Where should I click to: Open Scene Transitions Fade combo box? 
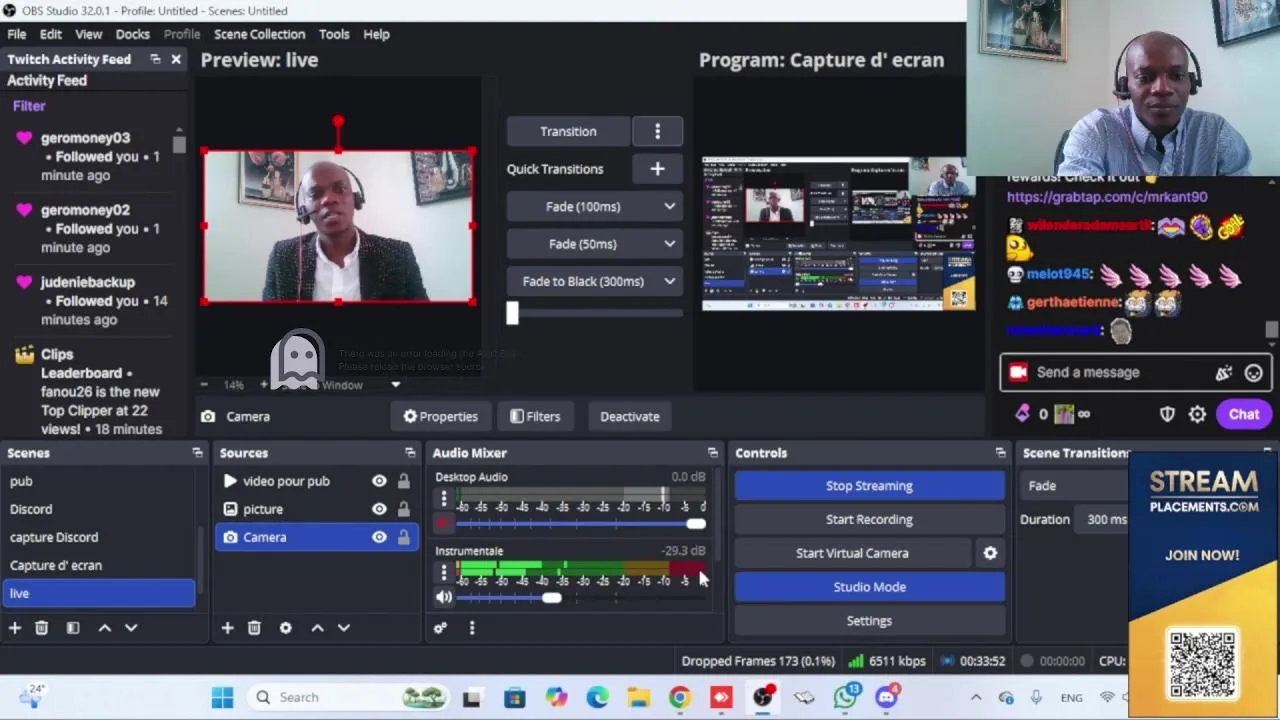(1075, 486)
